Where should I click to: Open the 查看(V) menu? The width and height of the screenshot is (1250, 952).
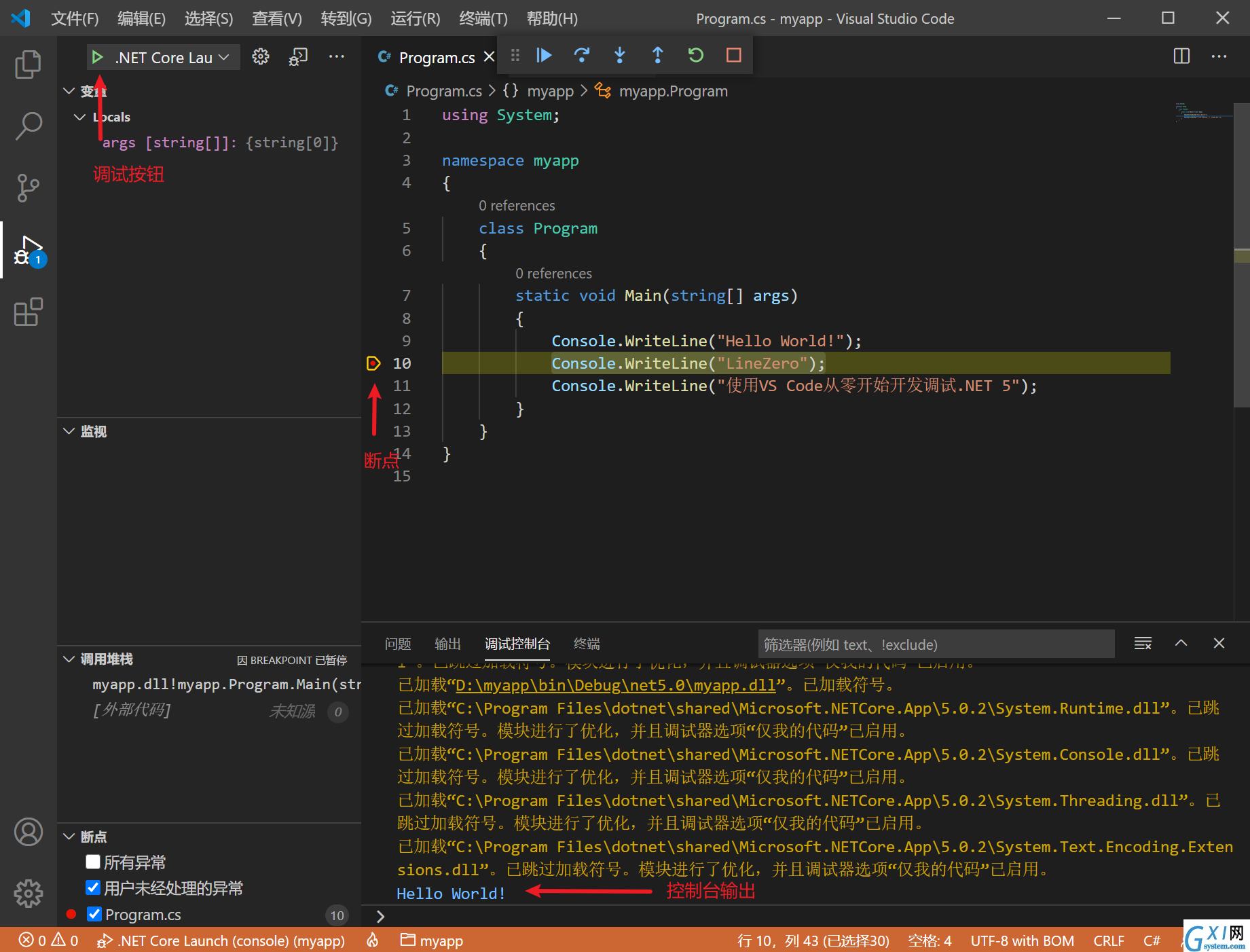point(277,18)
